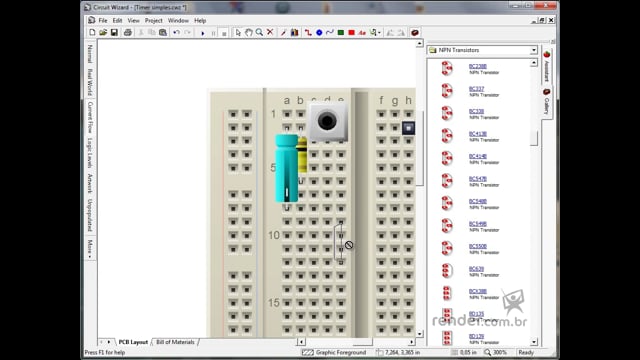Undo the last action

click(x=176, y=33)
